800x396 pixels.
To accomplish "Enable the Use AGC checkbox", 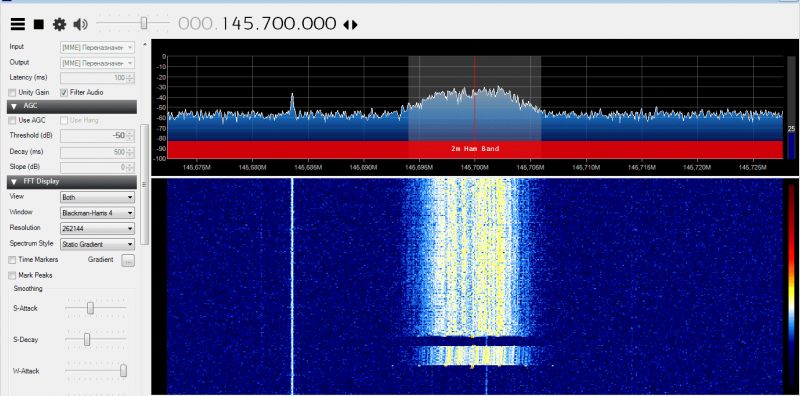I will pos(12,120).
